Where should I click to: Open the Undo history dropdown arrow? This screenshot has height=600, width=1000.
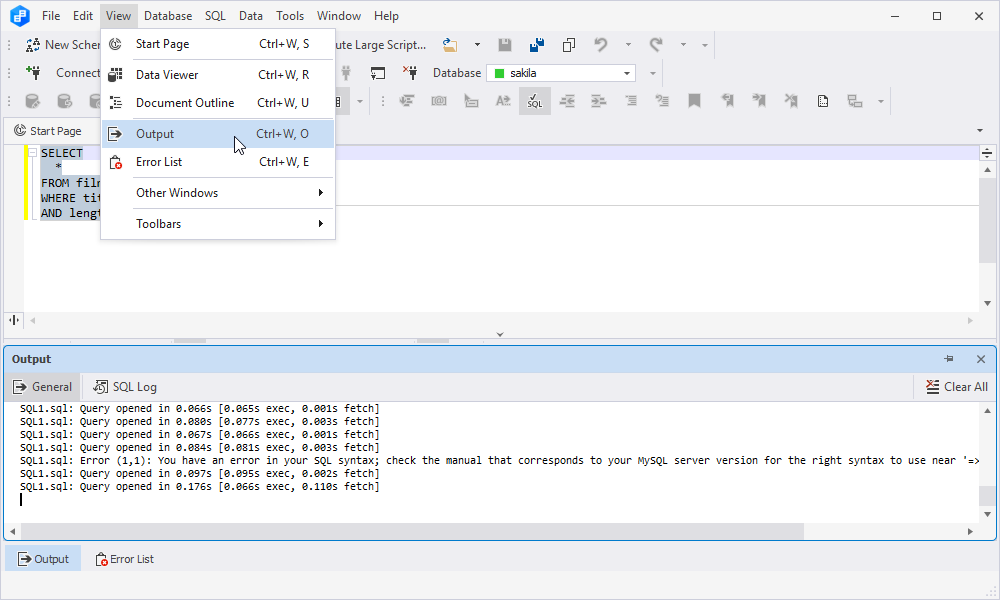coord(628,45)
